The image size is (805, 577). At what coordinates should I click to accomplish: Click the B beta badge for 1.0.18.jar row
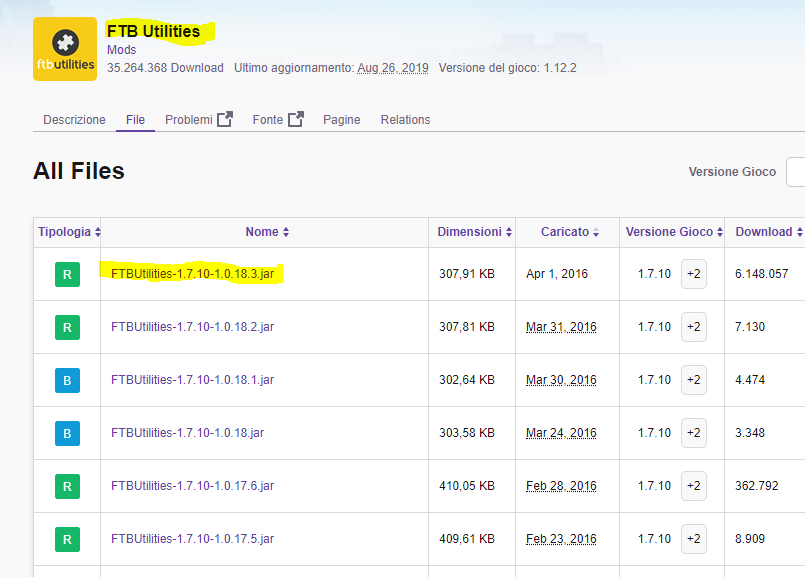click(67, 433)
